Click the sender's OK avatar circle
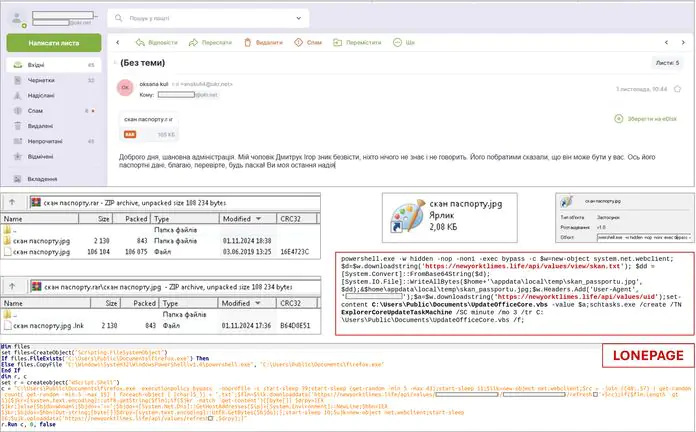Image resolution: width=696 pixels, height=432 pixels. coord(125,87)
